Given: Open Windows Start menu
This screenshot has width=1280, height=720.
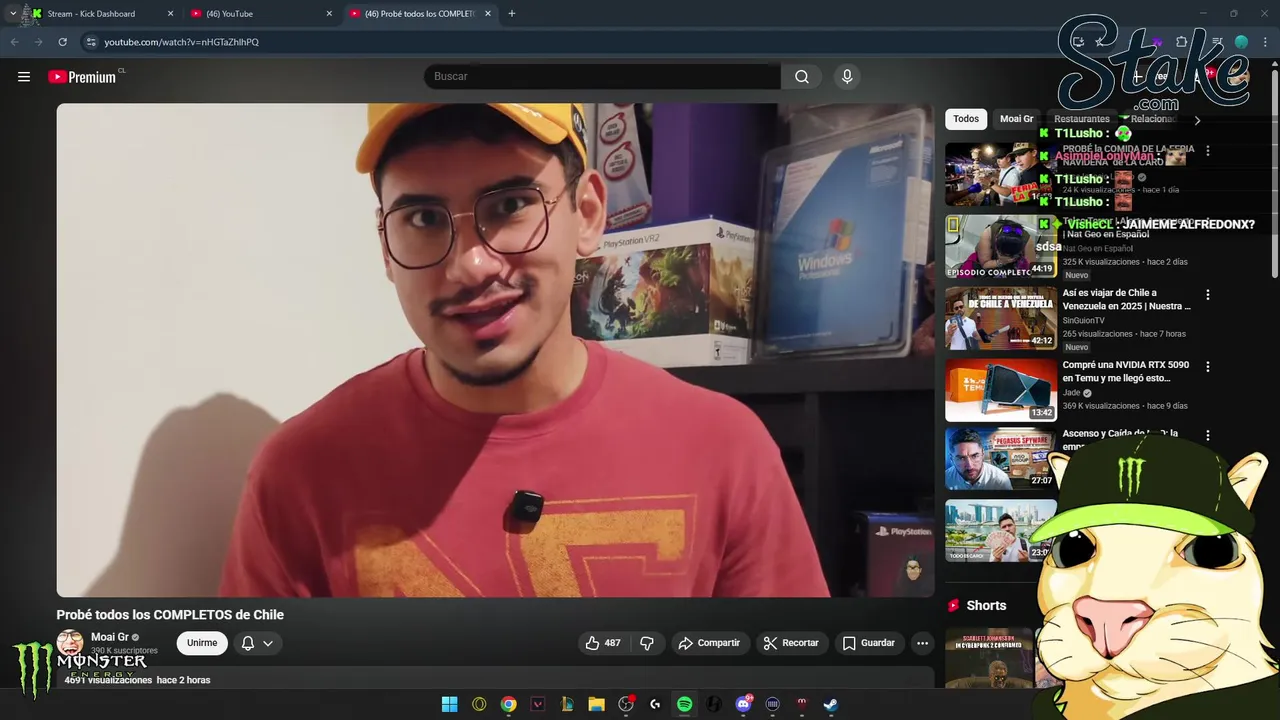Looking at the screenshot, I should click(450, 704).
